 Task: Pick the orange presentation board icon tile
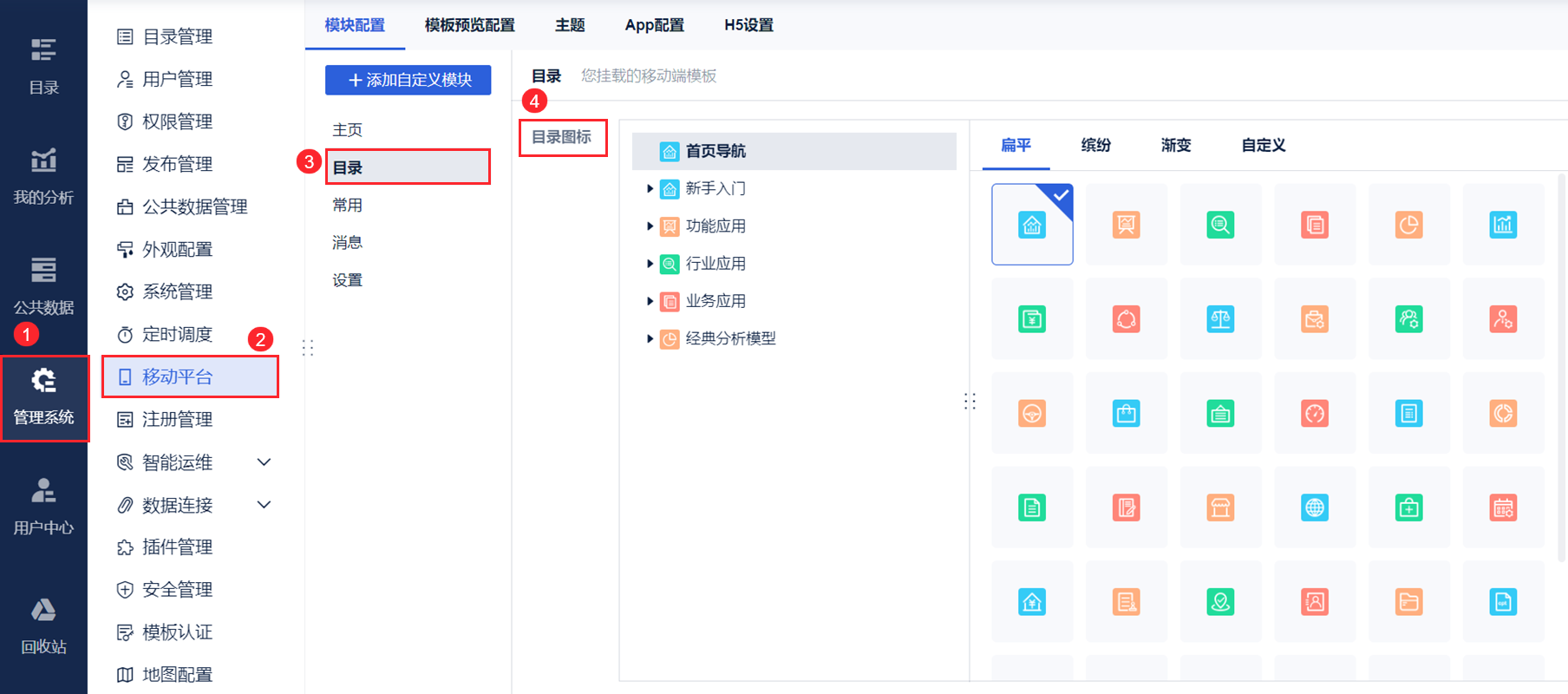pyautogui.click(x=1127, y=225)
